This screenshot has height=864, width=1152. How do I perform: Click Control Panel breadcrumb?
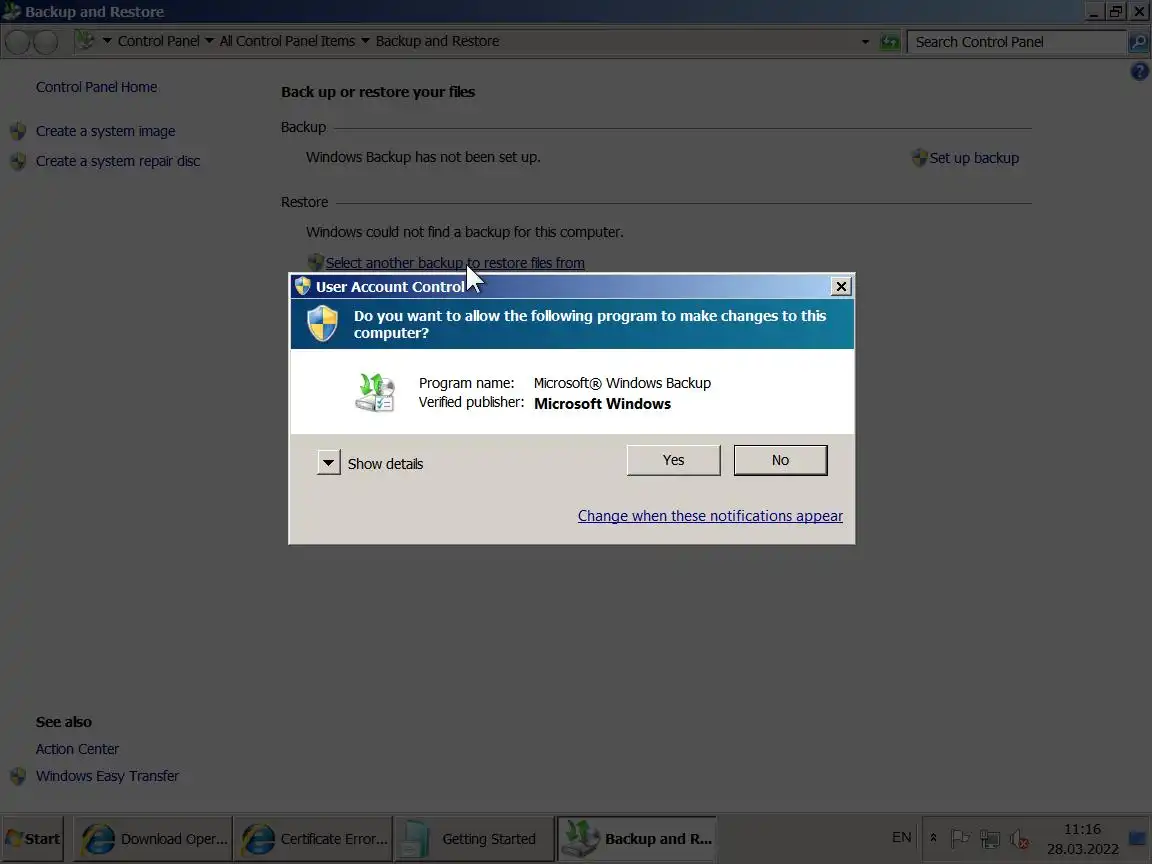pos(159,41)
